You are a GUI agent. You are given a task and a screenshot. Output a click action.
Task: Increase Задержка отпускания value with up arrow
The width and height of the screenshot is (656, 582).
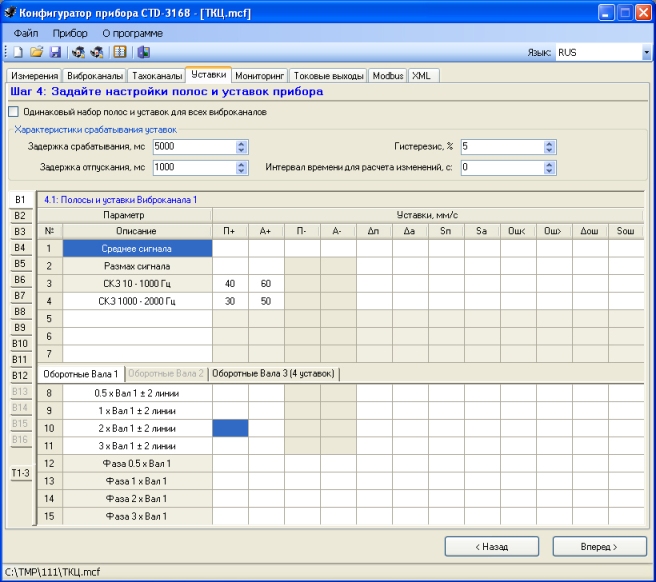(241, 163)
